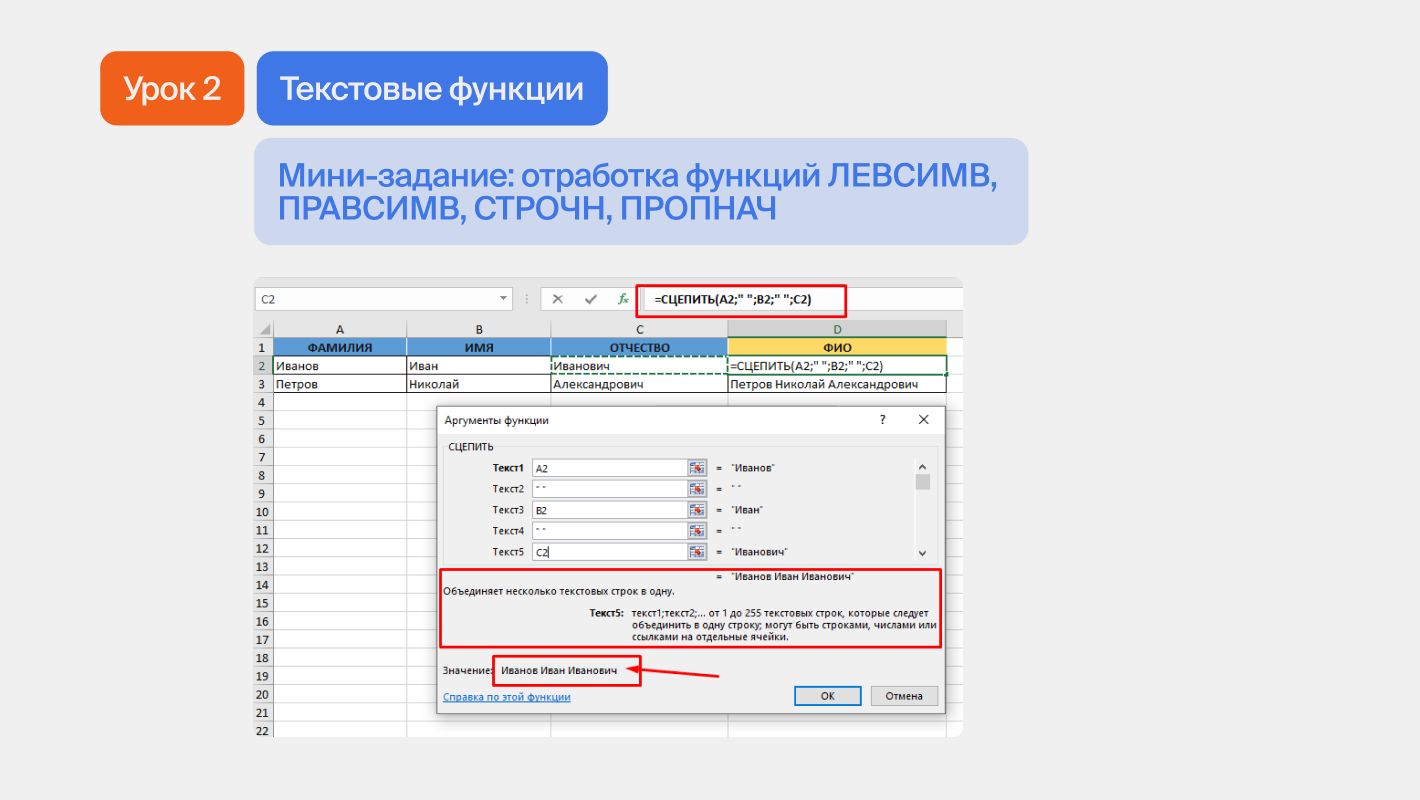Select the column D header
Viewport: 1420px width, 800px height.
coord(836,330)
